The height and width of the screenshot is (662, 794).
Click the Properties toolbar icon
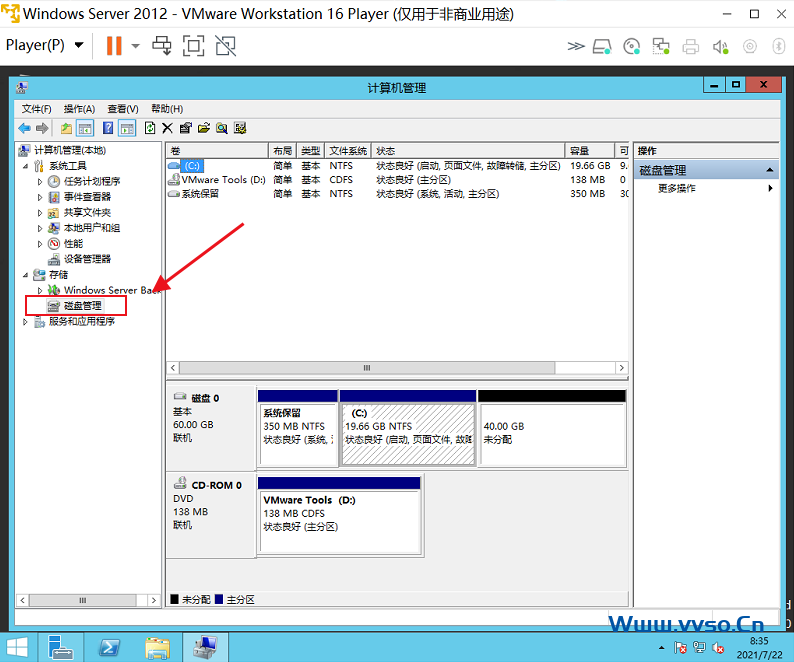[186, 128]
